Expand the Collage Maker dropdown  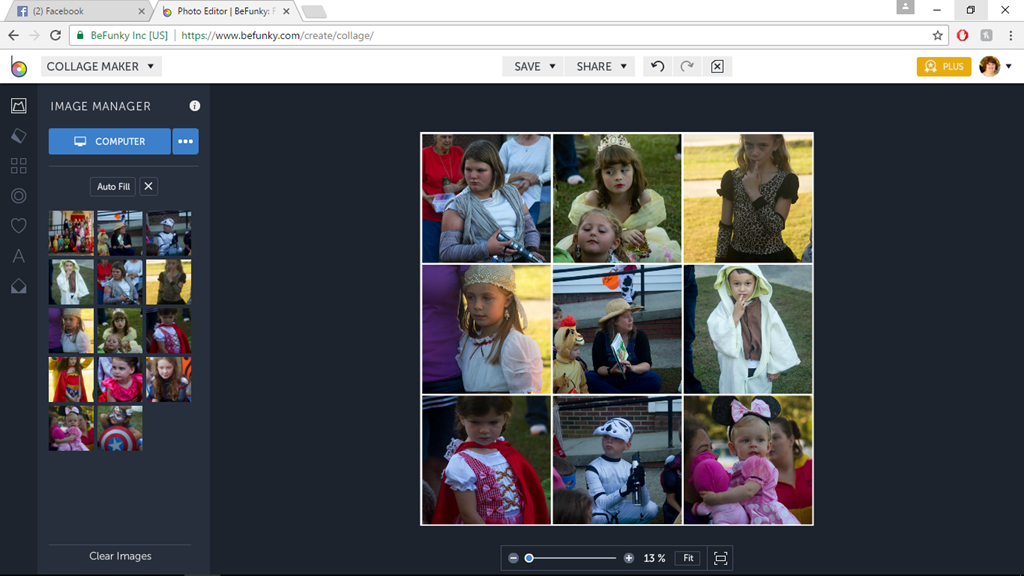tap(100, 66)
